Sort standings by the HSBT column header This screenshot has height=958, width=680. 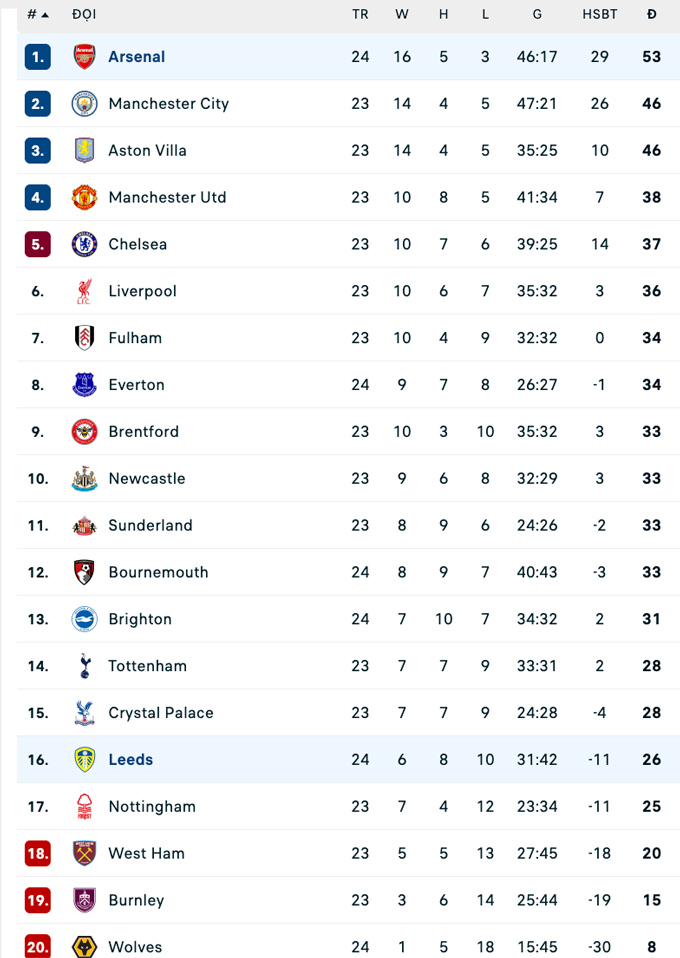tap(599, 14)
